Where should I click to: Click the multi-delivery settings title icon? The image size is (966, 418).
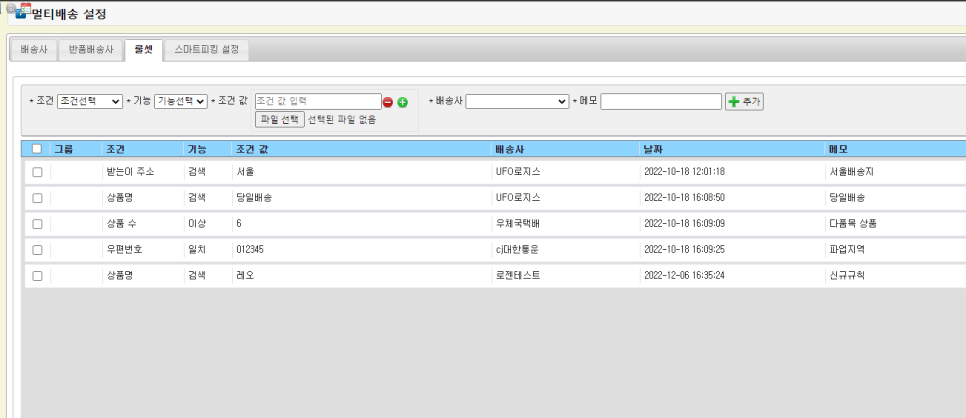tap(20, 13)
